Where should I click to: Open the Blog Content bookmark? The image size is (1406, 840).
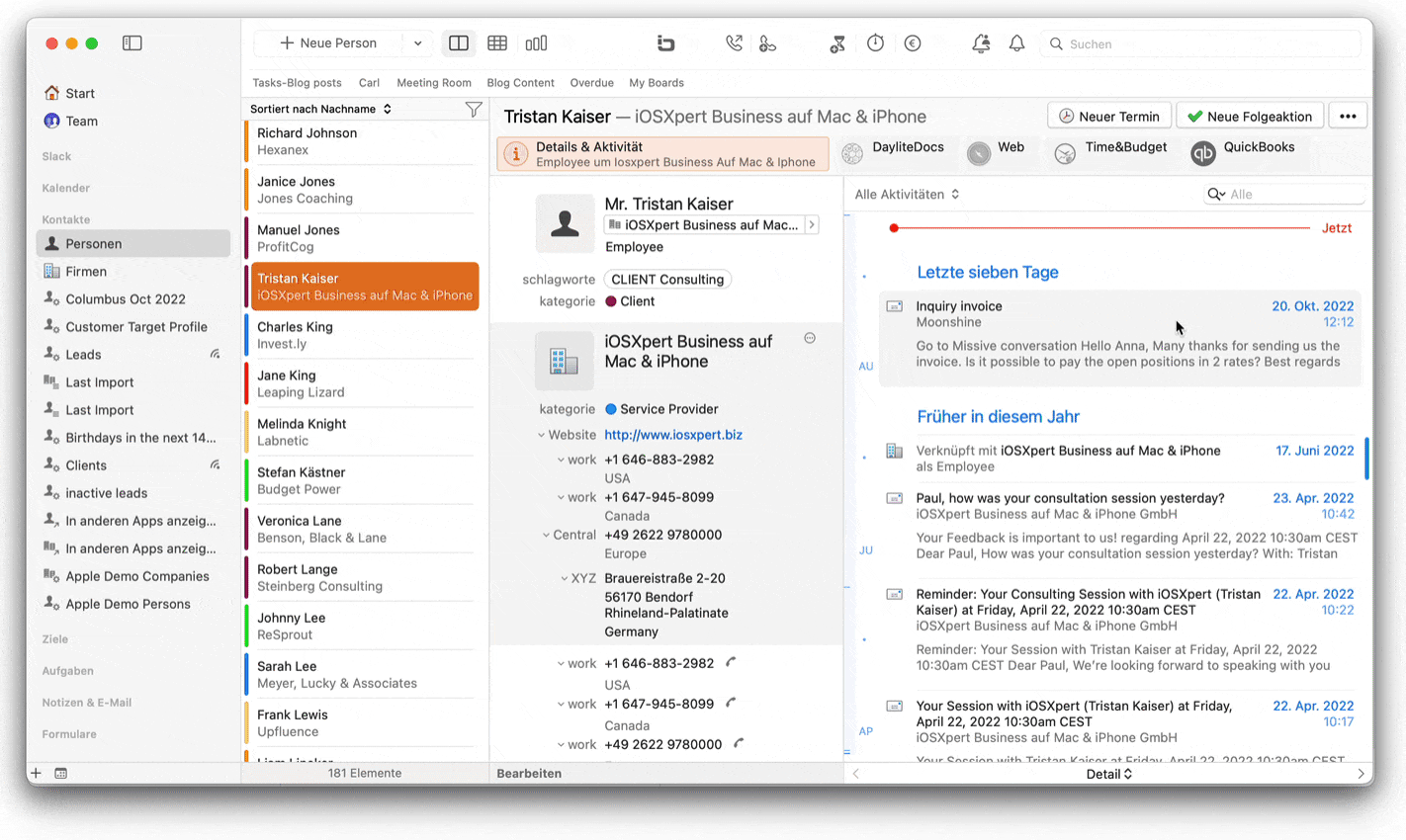520,83
